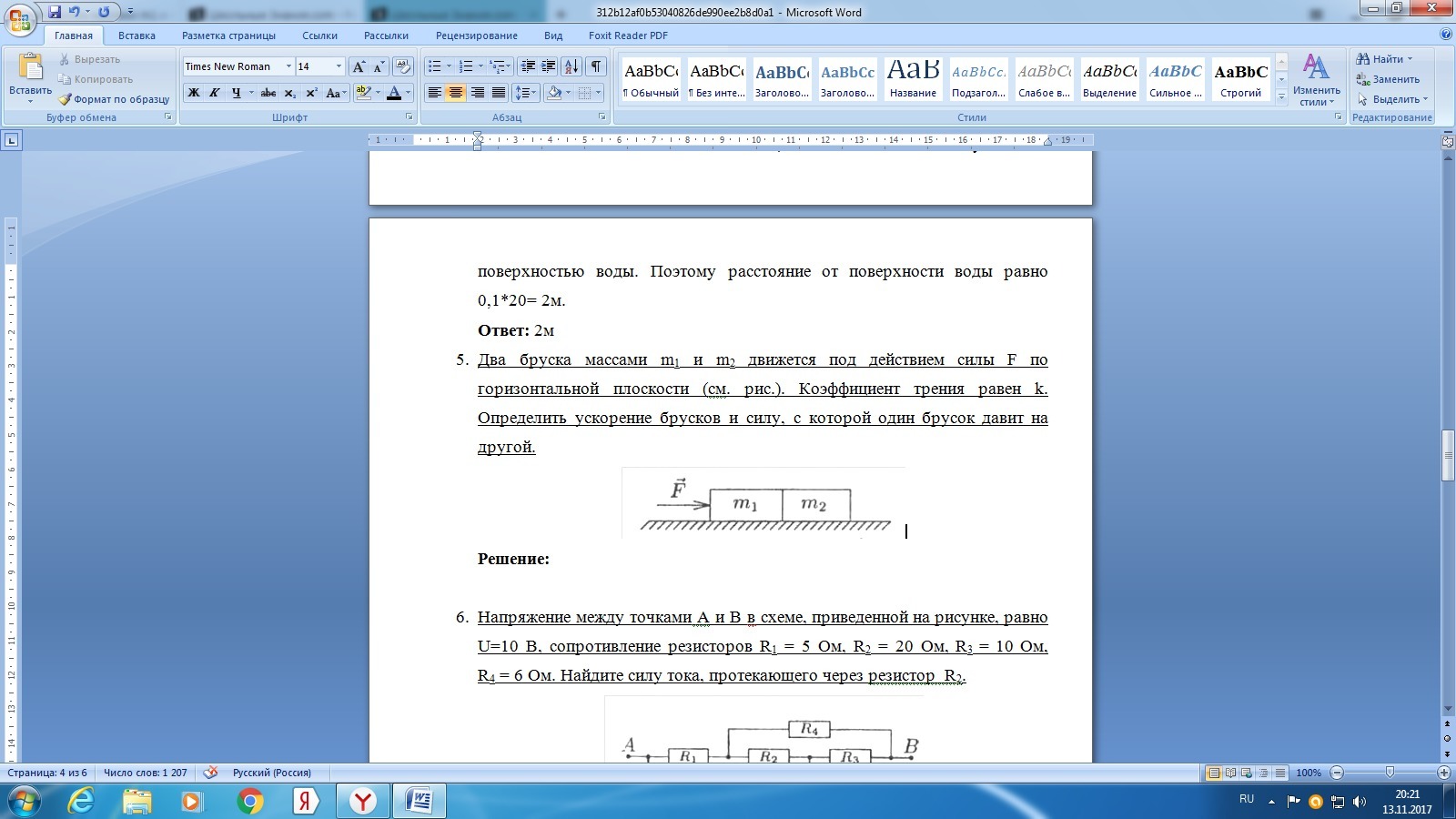Toggle underline formatting (Ч)
The height and width of the screenshot is (819, 1456).
[x=236, y=93]
